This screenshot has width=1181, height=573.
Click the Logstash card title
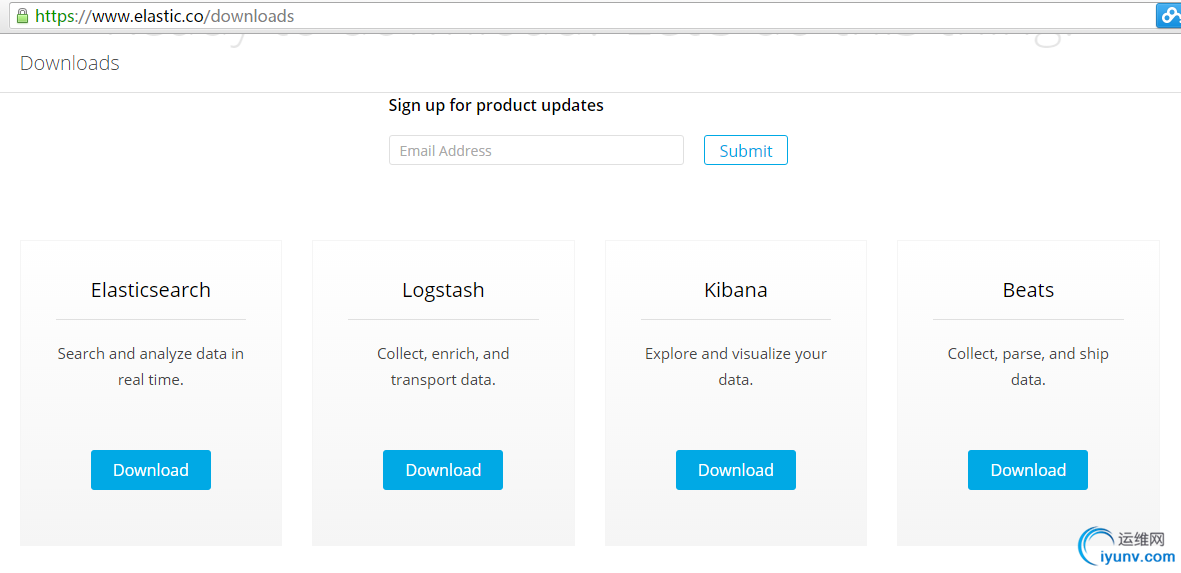[443, 290]
